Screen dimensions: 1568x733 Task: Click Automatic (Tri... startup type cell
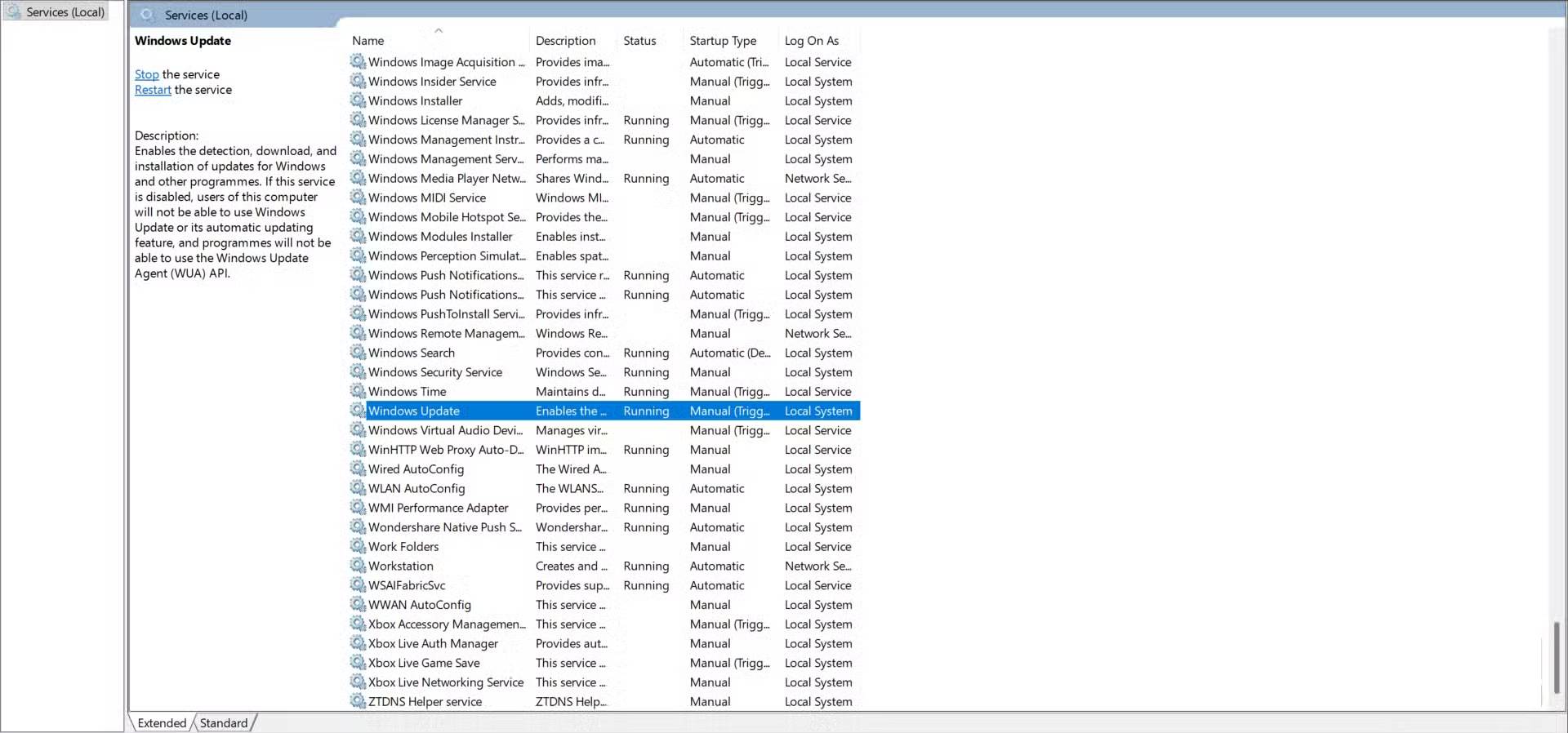tap(729, 61)
